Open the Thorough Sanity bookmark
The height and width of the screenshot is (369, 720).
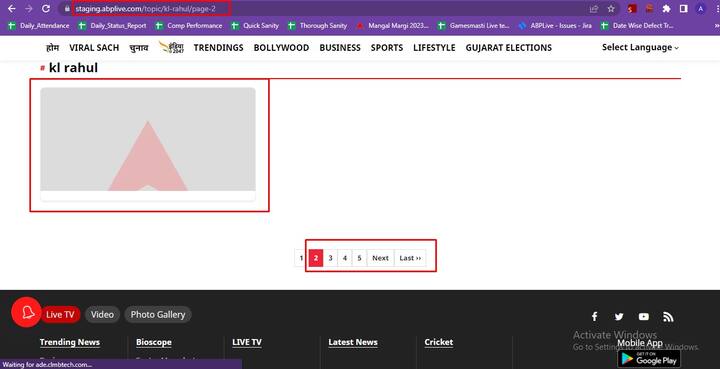(x=318, y=26)
